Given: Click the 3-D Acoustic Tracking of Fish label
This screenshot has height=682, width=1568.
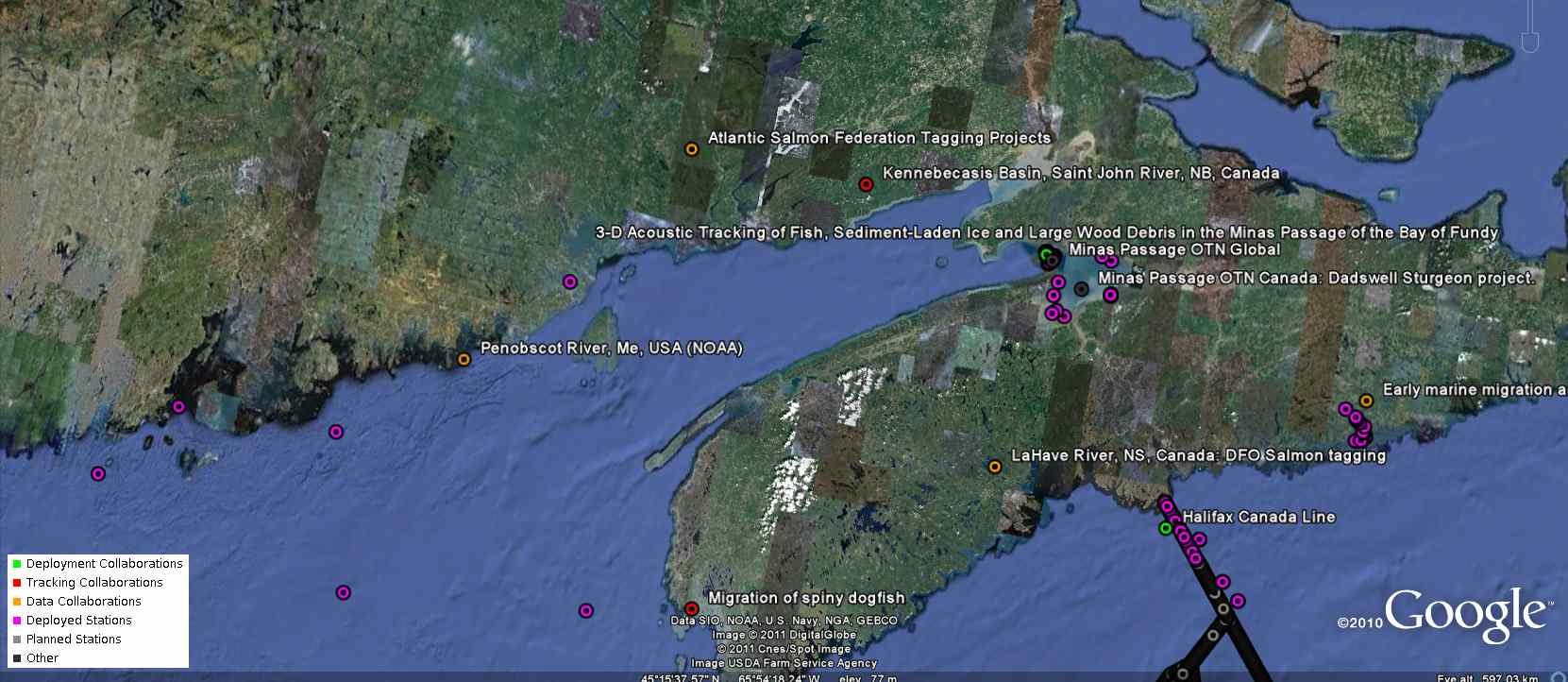Looking at the screenshot, I should (1047, 232).
